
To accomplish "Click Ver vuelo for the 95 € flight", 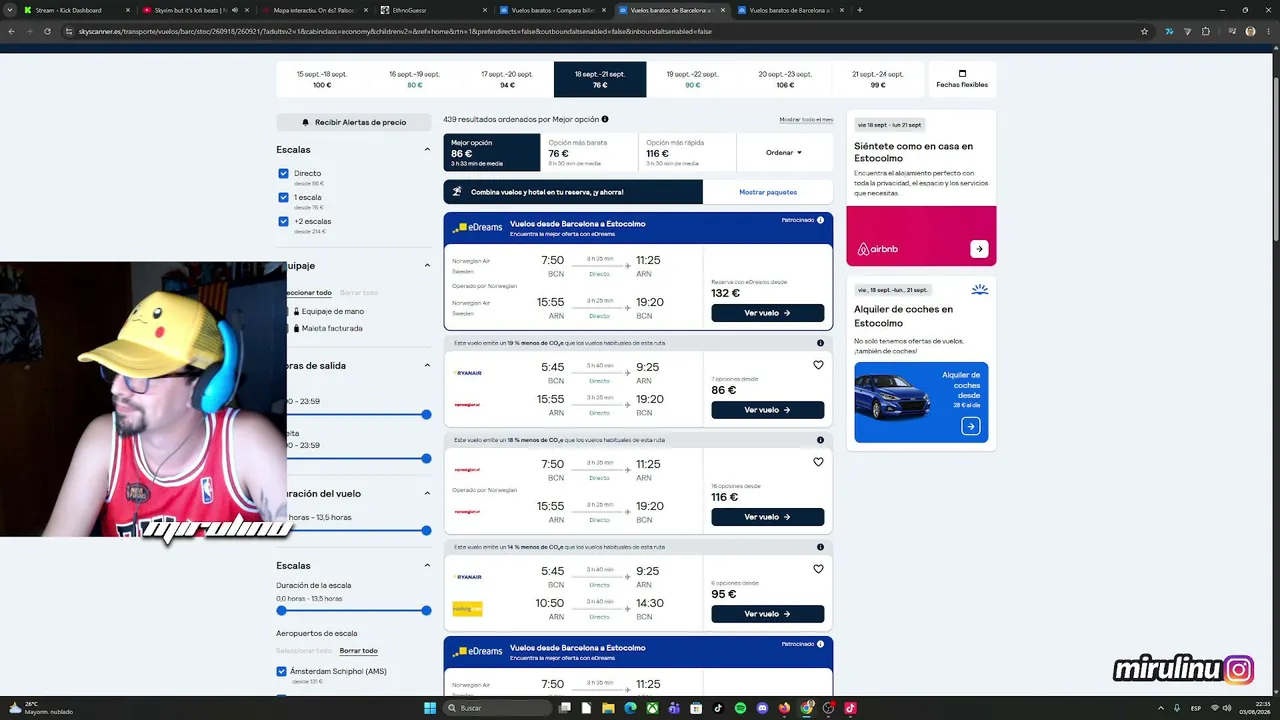I will click(x=768, y=614).
